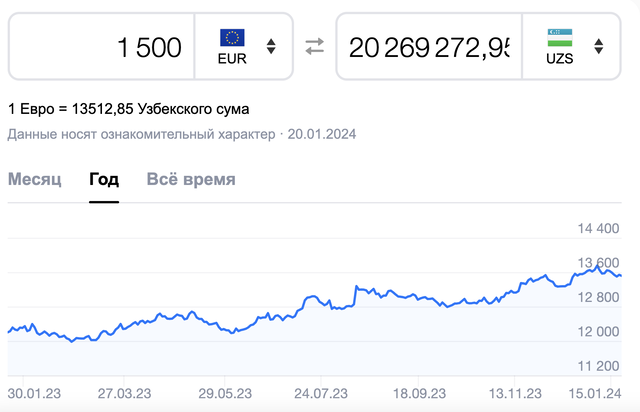Screen dimensions: 640x412
Task: Click the 18.09.23 date on chart axis
Action: pos(419,394)
